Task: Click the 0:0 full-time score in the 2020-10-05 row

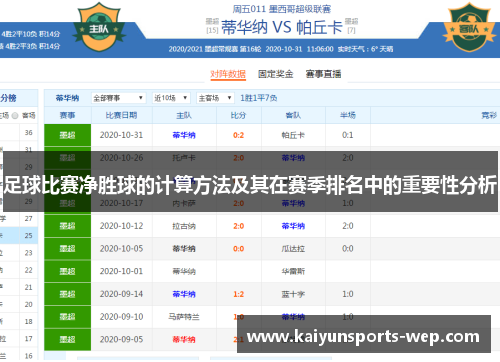Action: coord(238,249)
